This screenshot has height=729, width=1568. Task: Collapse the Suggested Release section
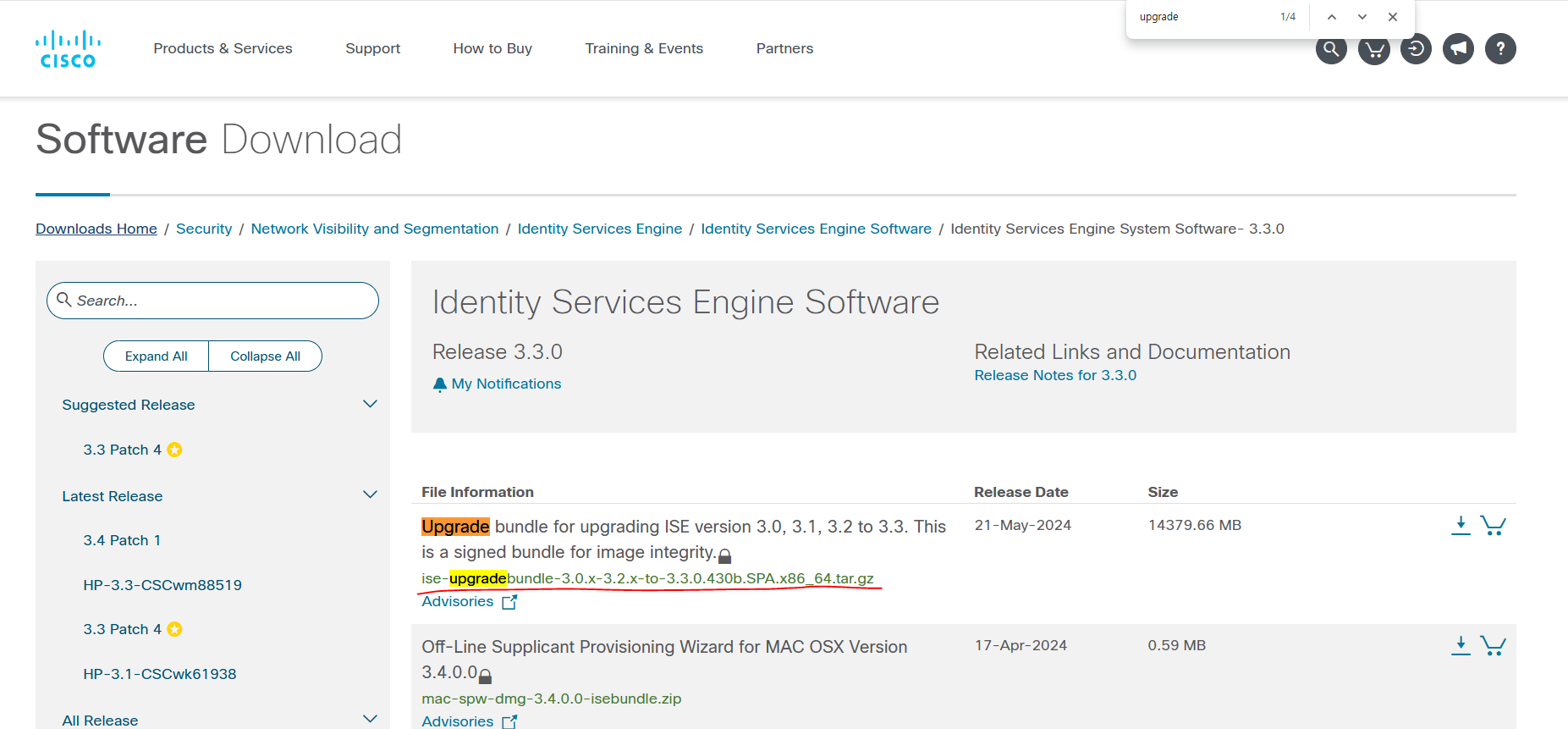(x=370, y=405)
